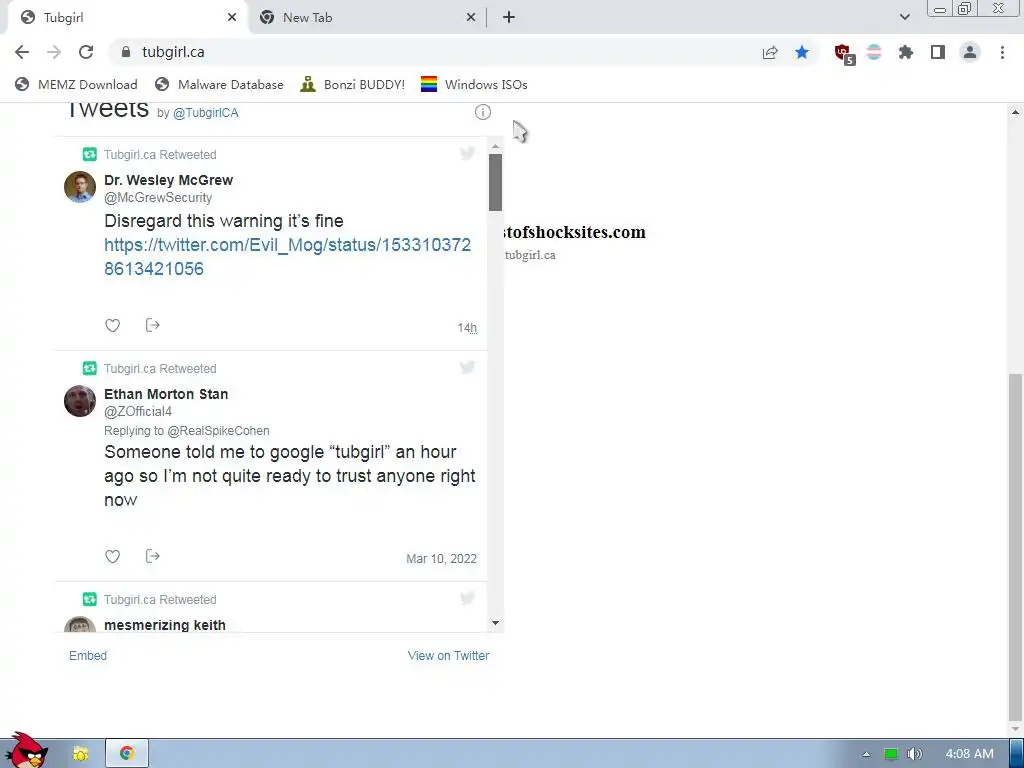Click View on Twitter link
This screenshot has width=1024, height=768.
tap(448, 656)
